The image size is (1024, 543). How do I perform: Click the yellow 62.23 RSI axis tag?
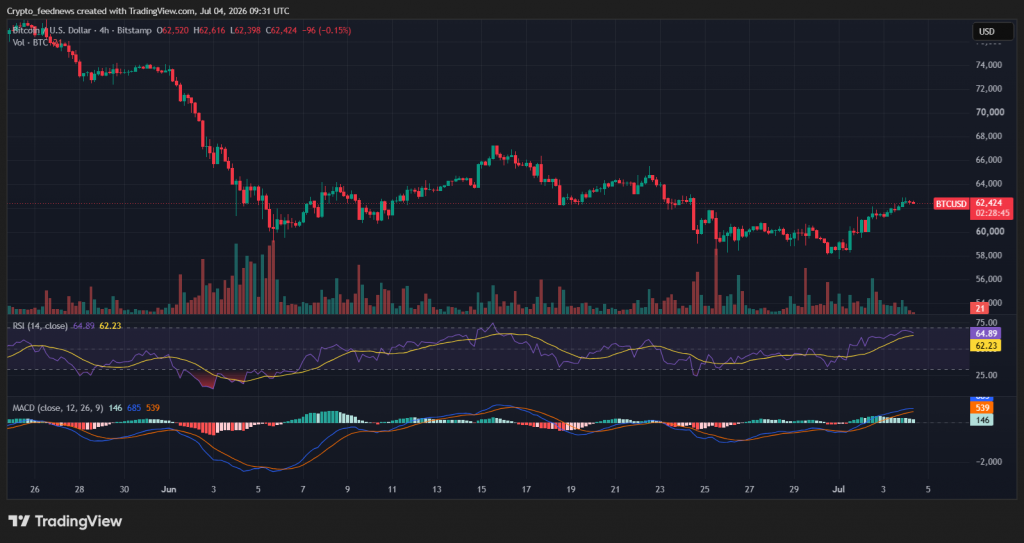985,345
